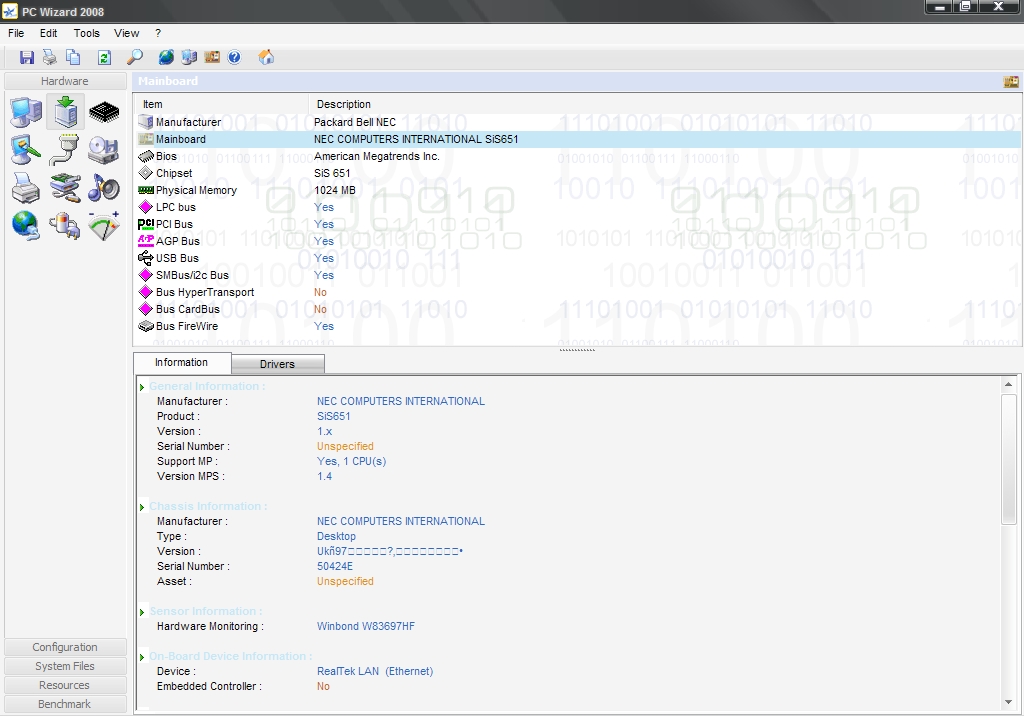Screen dimensions: 1024x716
Task: Click the scroll down arrow in Information pane
Action: pos(1008,702)
